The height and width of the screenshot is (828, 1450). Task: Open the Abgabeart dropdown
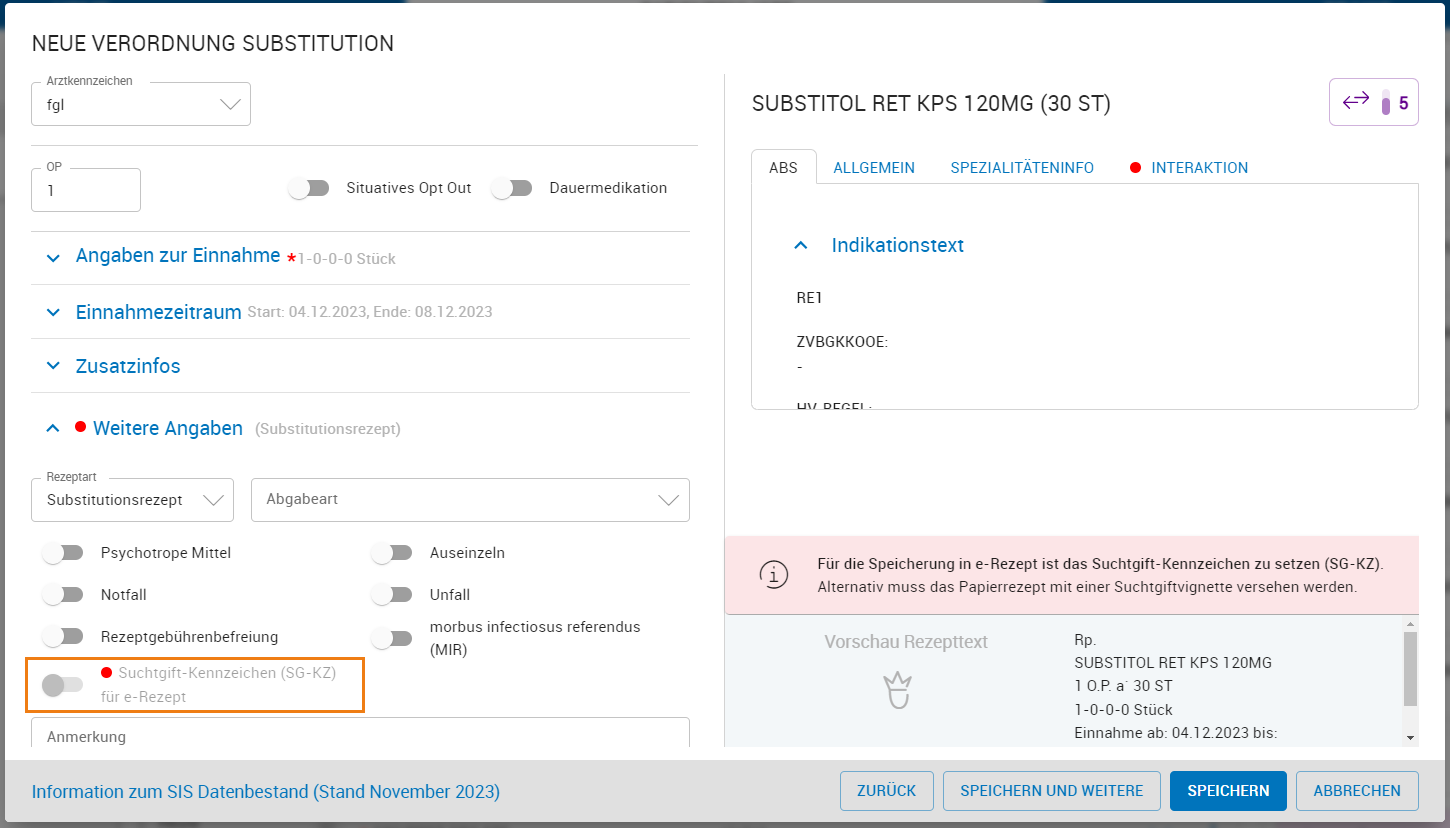click(x=470, y=500)
